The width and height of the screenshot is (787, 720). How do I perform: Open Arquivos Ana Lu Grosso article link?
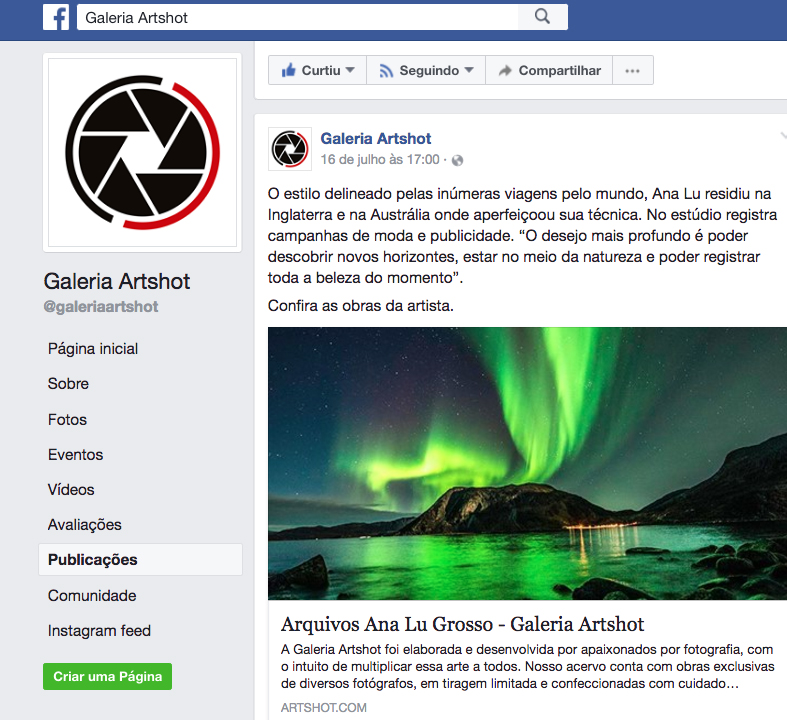pos(462,624)
